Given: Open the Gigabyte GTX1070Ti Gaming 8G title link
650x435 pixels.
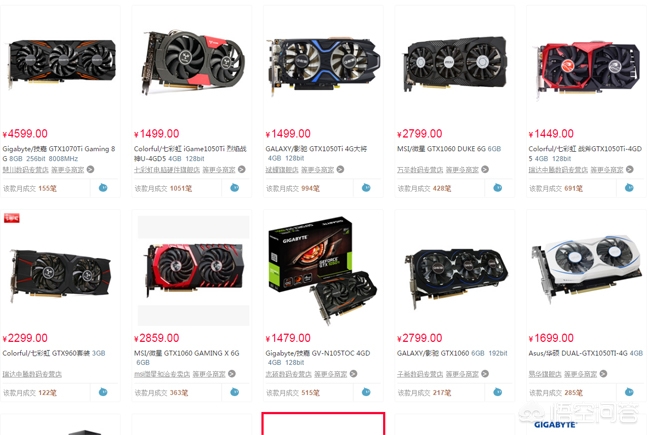Looking at the screenshot, I should 59,153.
